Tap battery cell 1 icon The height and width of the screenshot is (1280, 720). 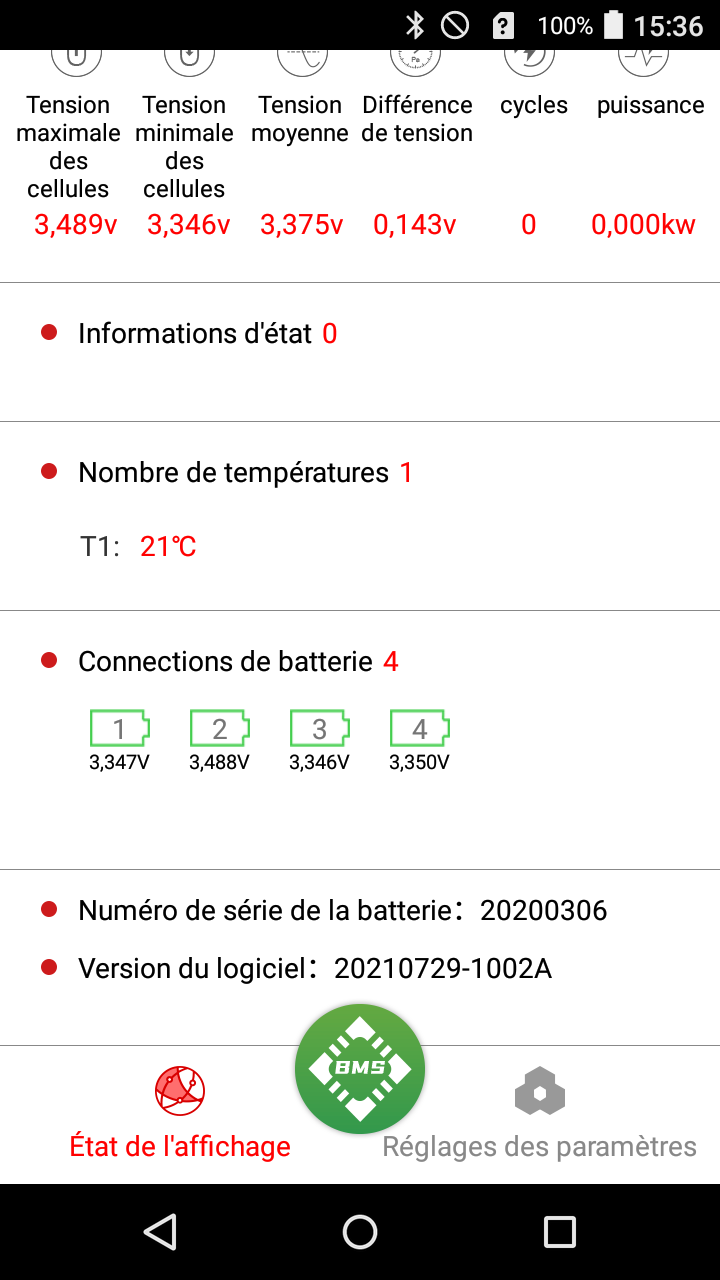[x=120, y=729]
